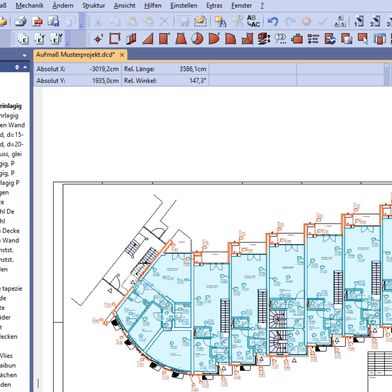Click the left panel up-down pin arrows
The height and width of the screenshot is (392, 392).
tap(17, 67)
